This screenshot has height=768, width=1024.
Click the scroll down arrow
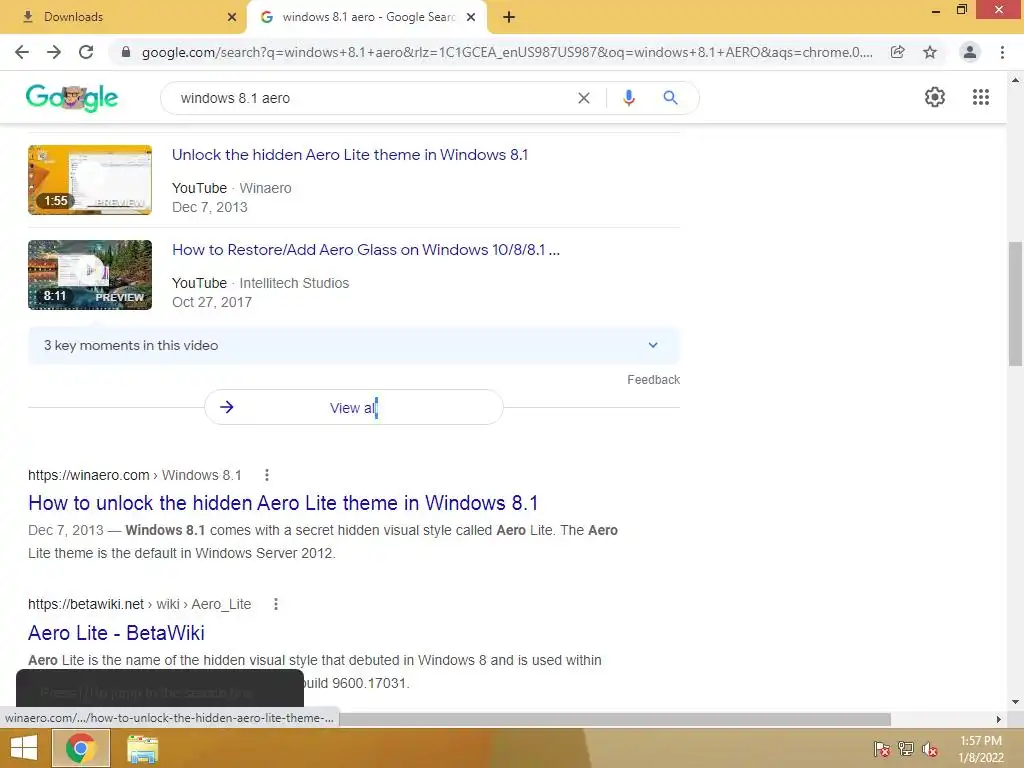point(1015,702)
